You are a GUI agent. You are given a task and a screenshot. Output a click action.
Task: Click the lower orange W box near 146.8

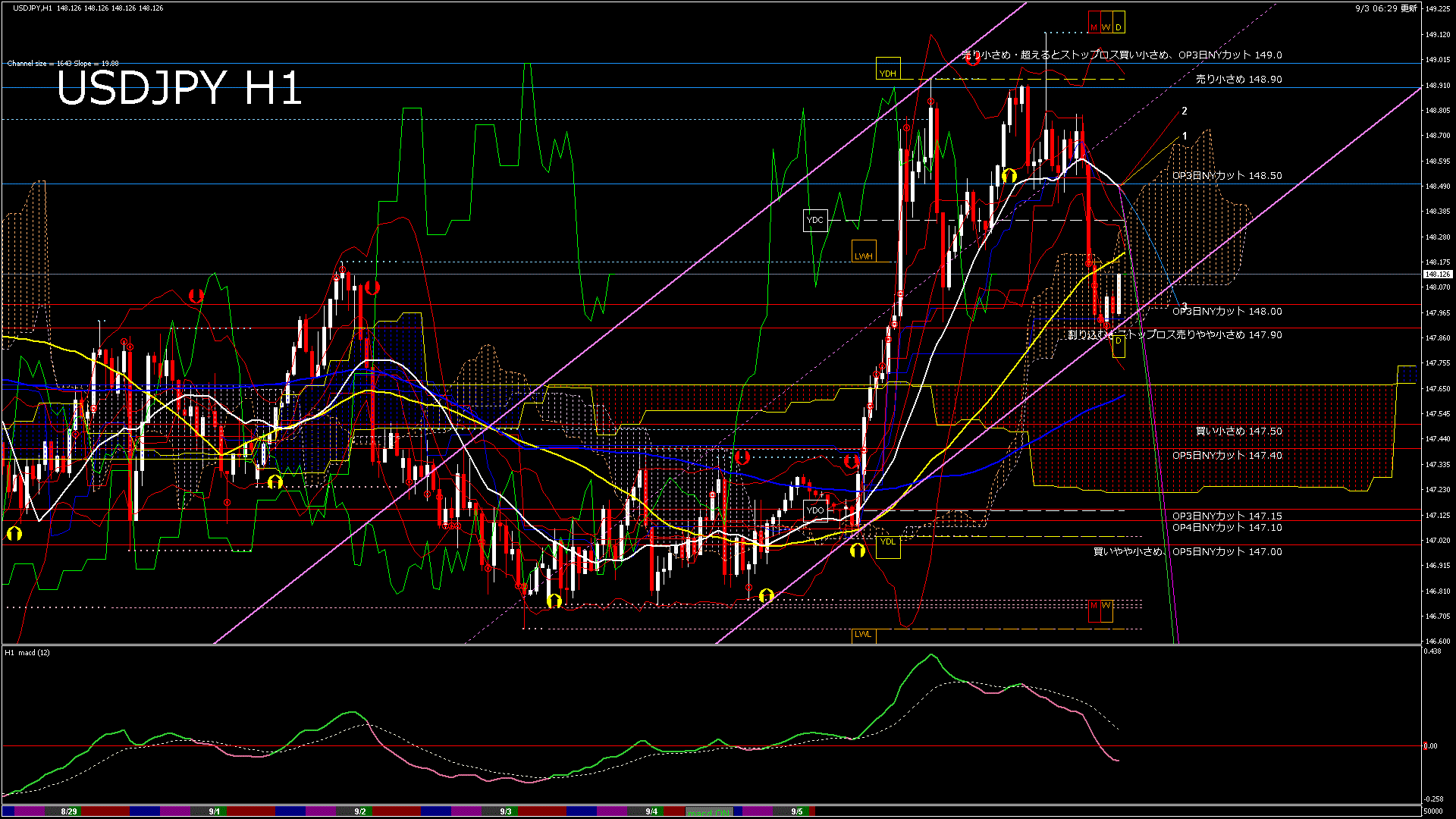pyautogui.click(x=1106, y=611)
